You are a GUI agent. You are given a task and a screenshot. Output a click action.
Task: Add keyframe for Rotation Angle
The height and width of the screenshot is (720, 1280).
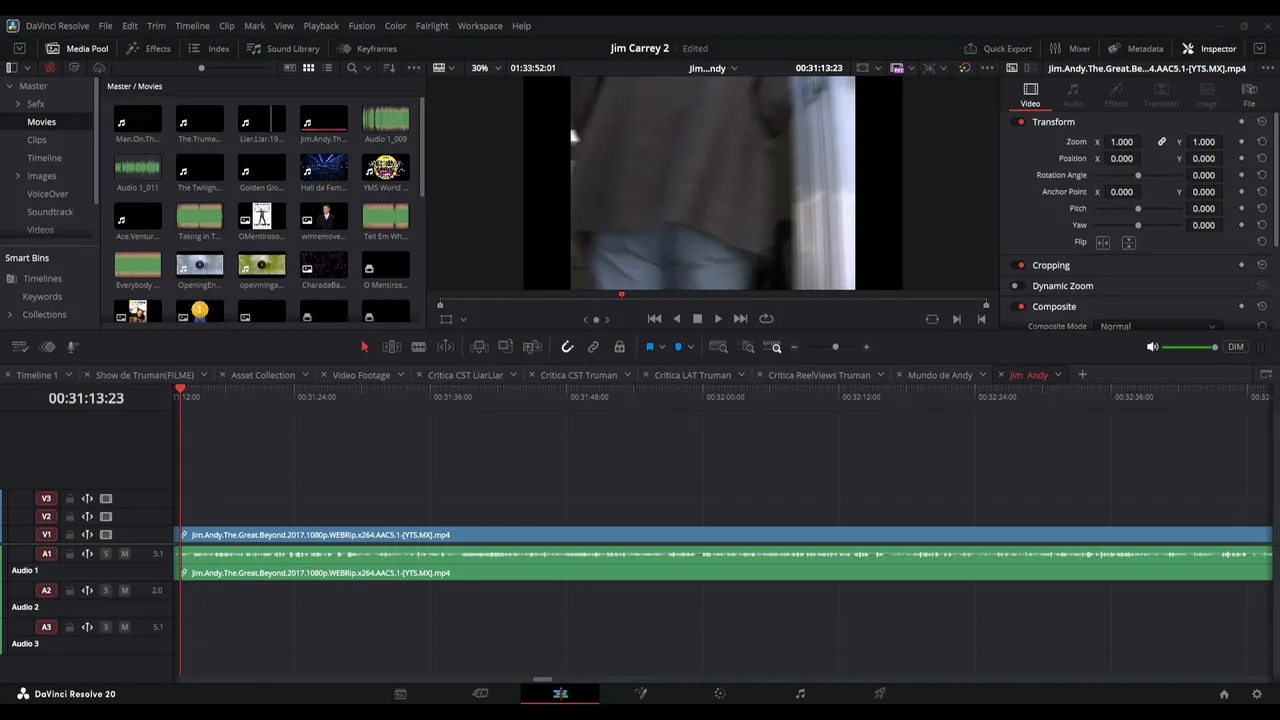pyautogui.click(x=1241, y=175)
